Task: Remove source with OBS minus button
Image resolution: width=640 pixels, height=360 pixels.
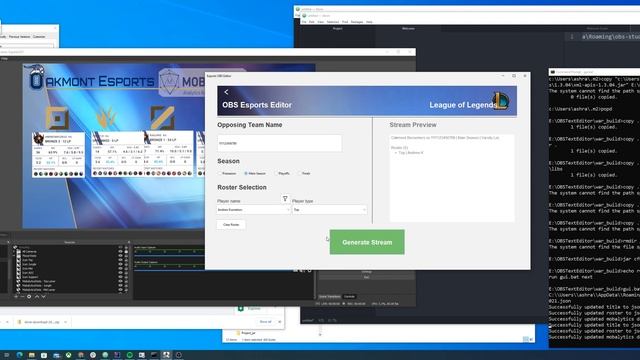Action: [x=22, y=296]
